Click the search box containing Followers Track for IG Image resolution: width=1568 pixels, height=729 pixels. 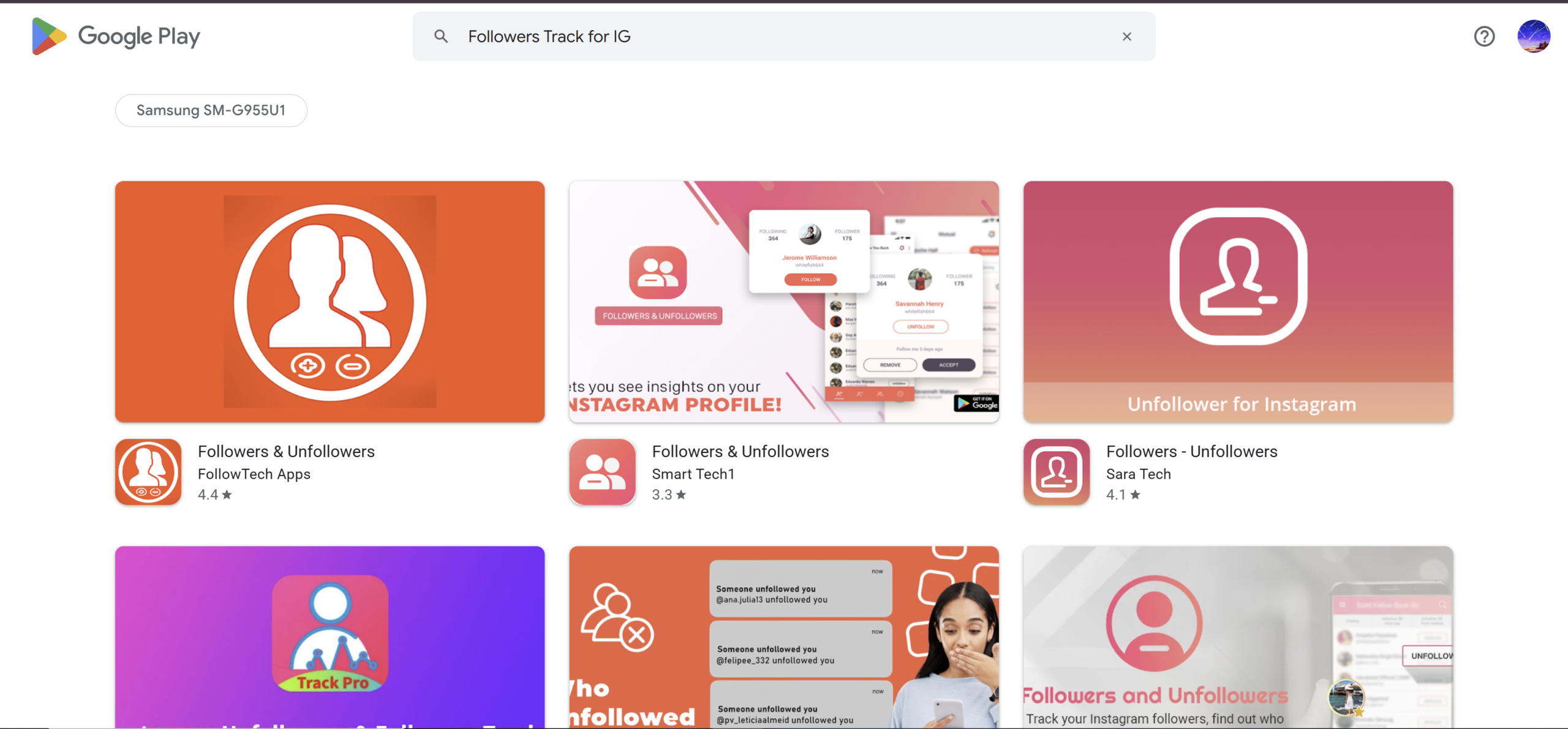(783, 36)
